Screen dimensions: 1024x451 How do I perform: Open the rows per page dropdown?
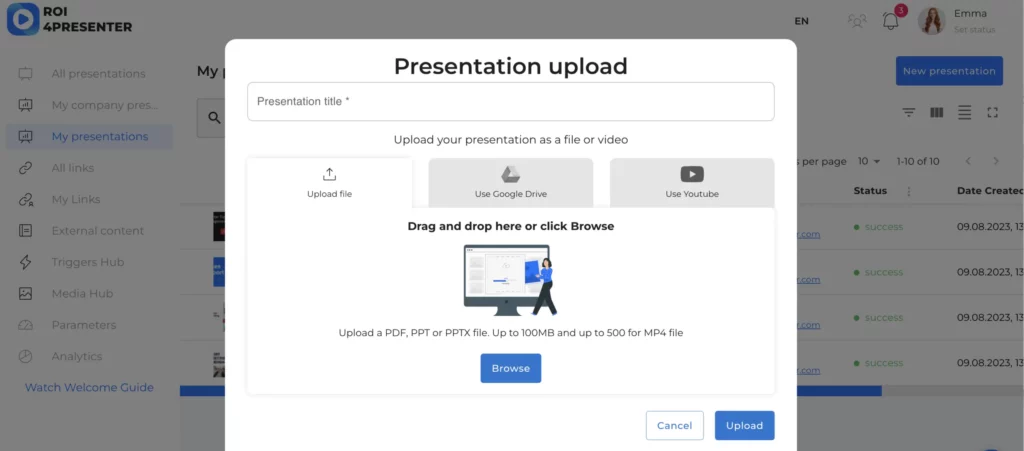pos(869,161)
